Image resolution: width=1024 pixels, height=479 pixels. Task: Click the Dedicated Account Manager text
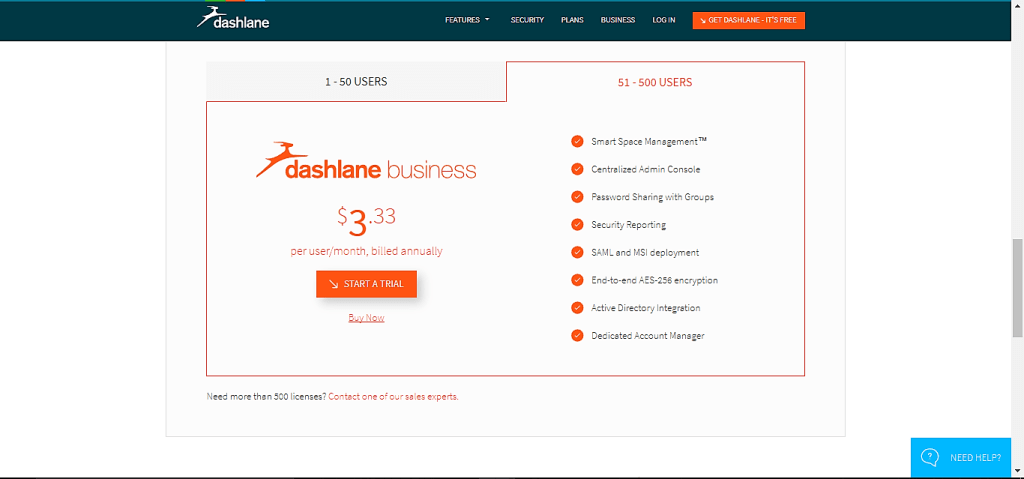click(648, 336)
